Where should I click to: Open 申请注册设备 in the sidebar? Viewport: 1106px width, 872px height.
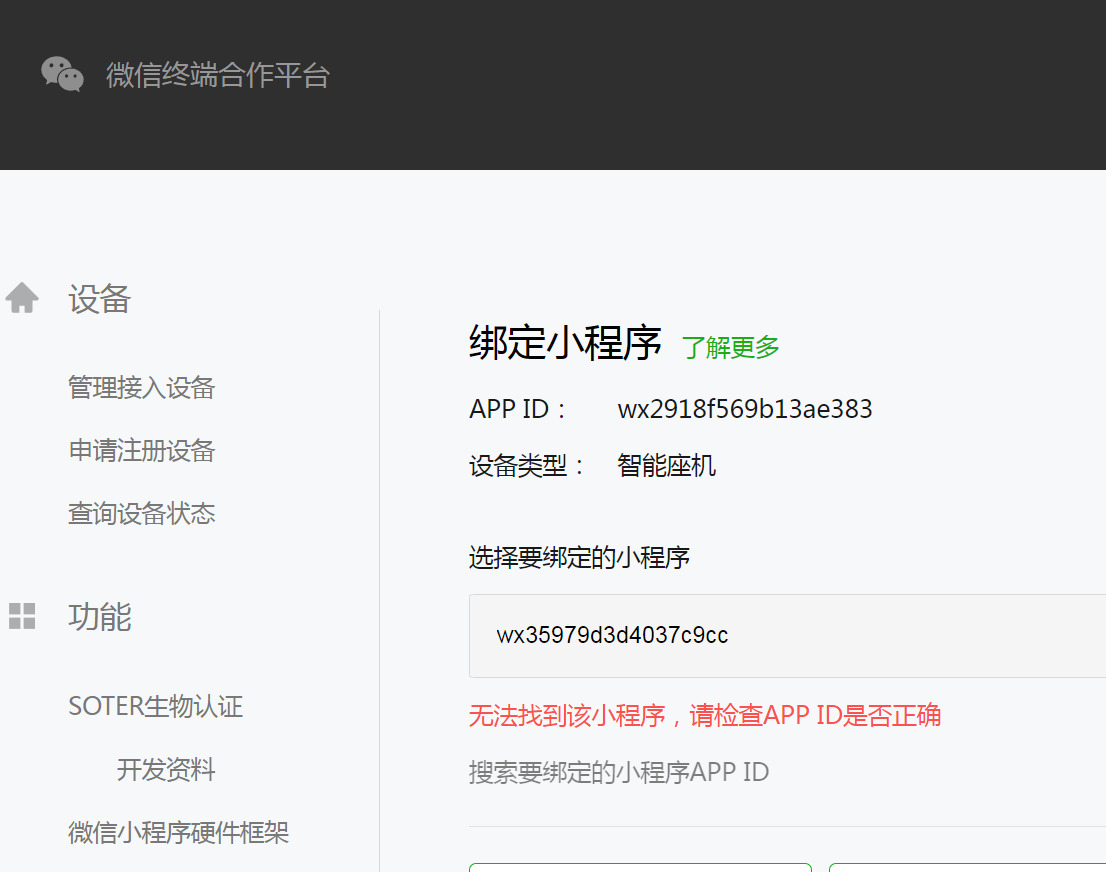point(142,451)
